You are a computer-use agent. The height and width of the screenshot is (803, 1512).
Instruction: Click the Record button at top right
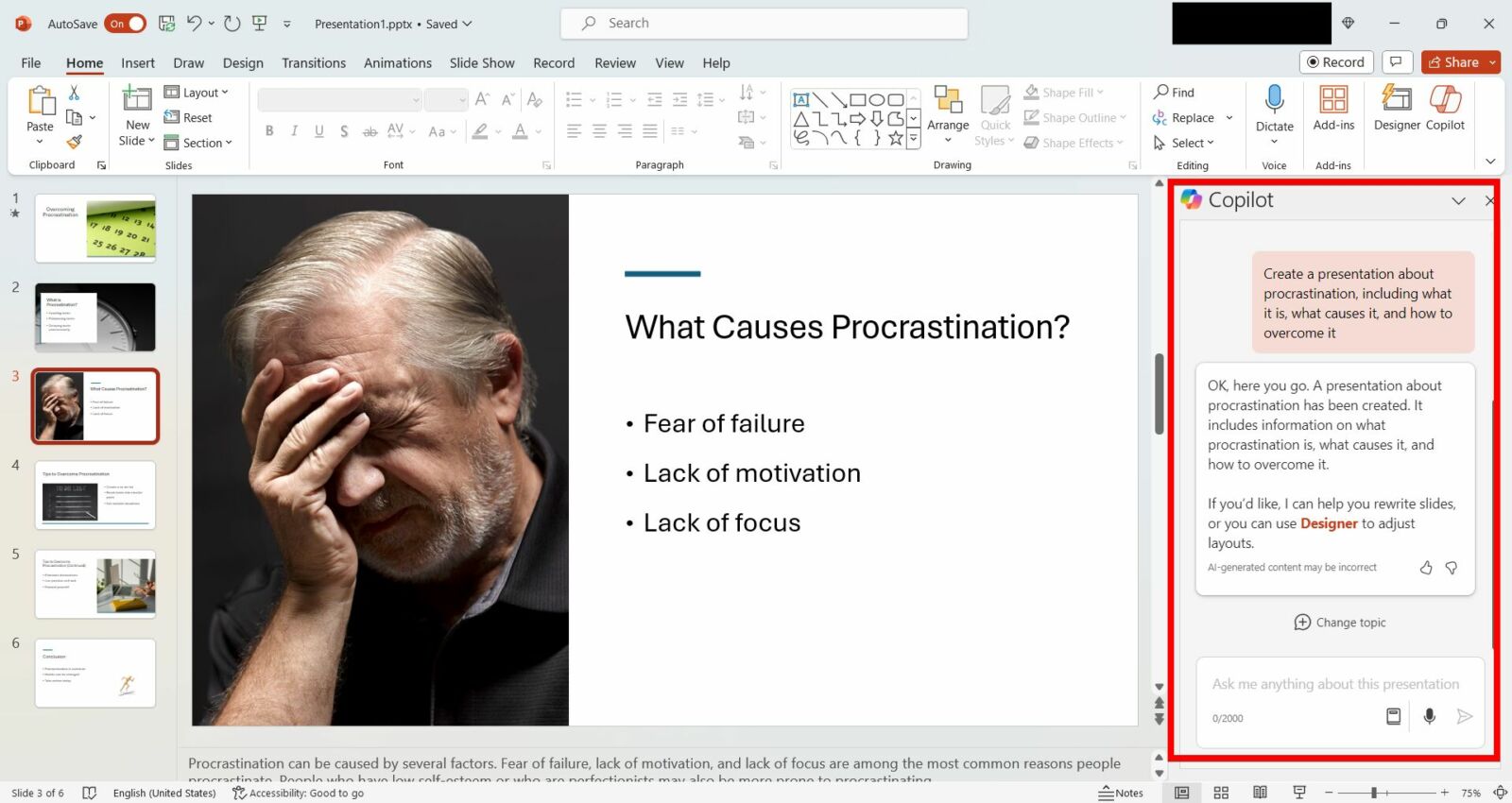(x=1336, y=62)
